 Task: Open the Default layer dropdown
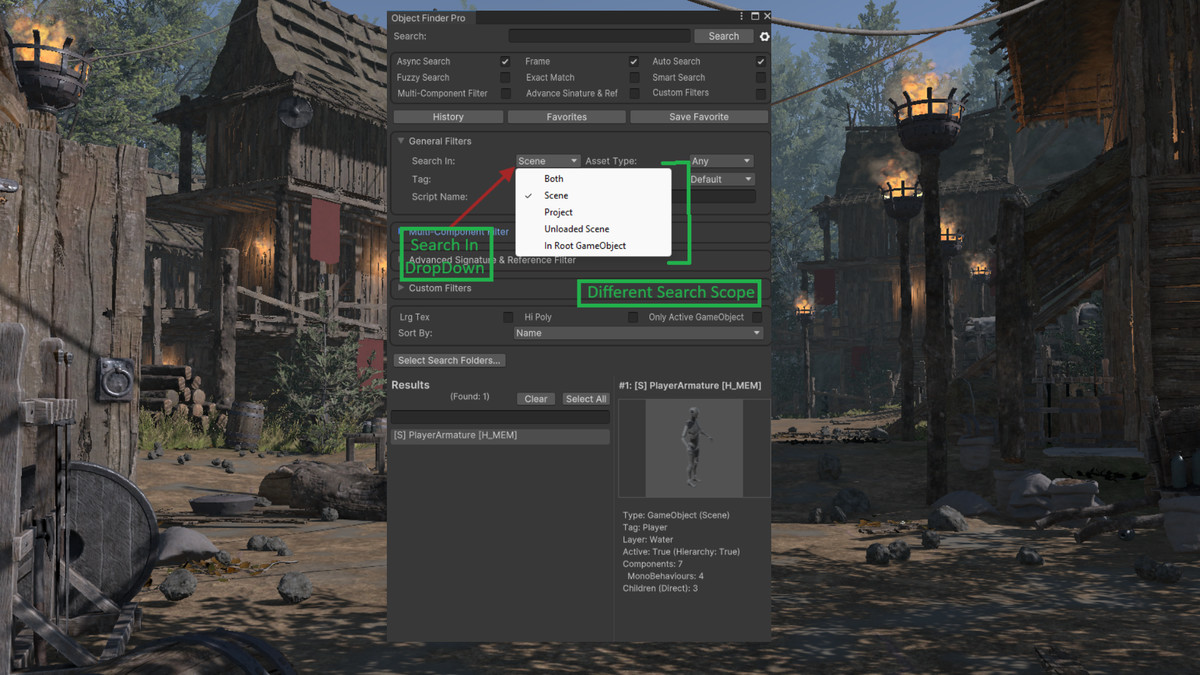tap(720, 179)
